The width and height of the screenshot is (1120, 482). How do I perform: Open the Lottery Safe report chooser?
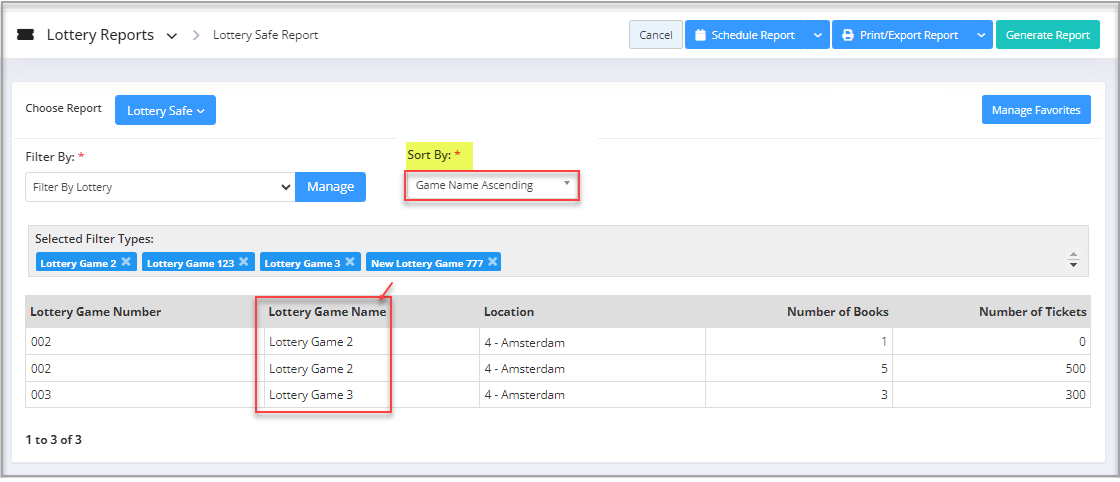[165, 111]
